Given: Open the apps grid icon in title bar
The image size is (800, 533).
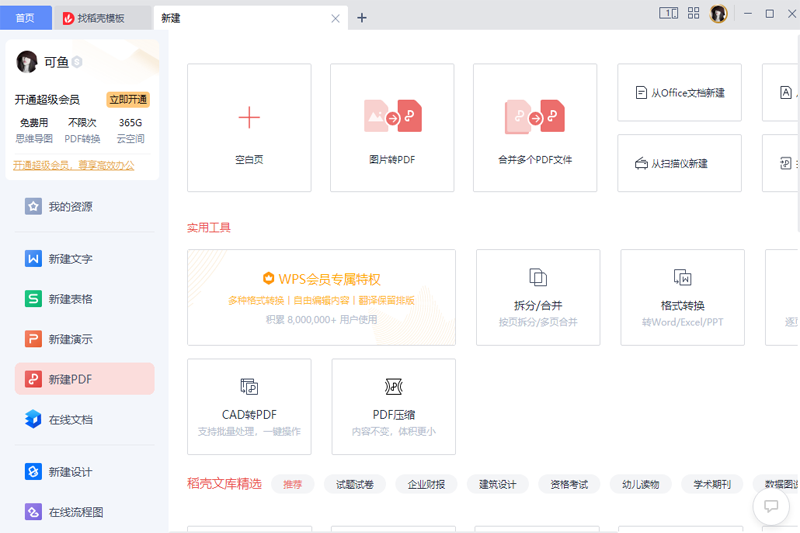Looking at the screenshot, I should [693, 14].
